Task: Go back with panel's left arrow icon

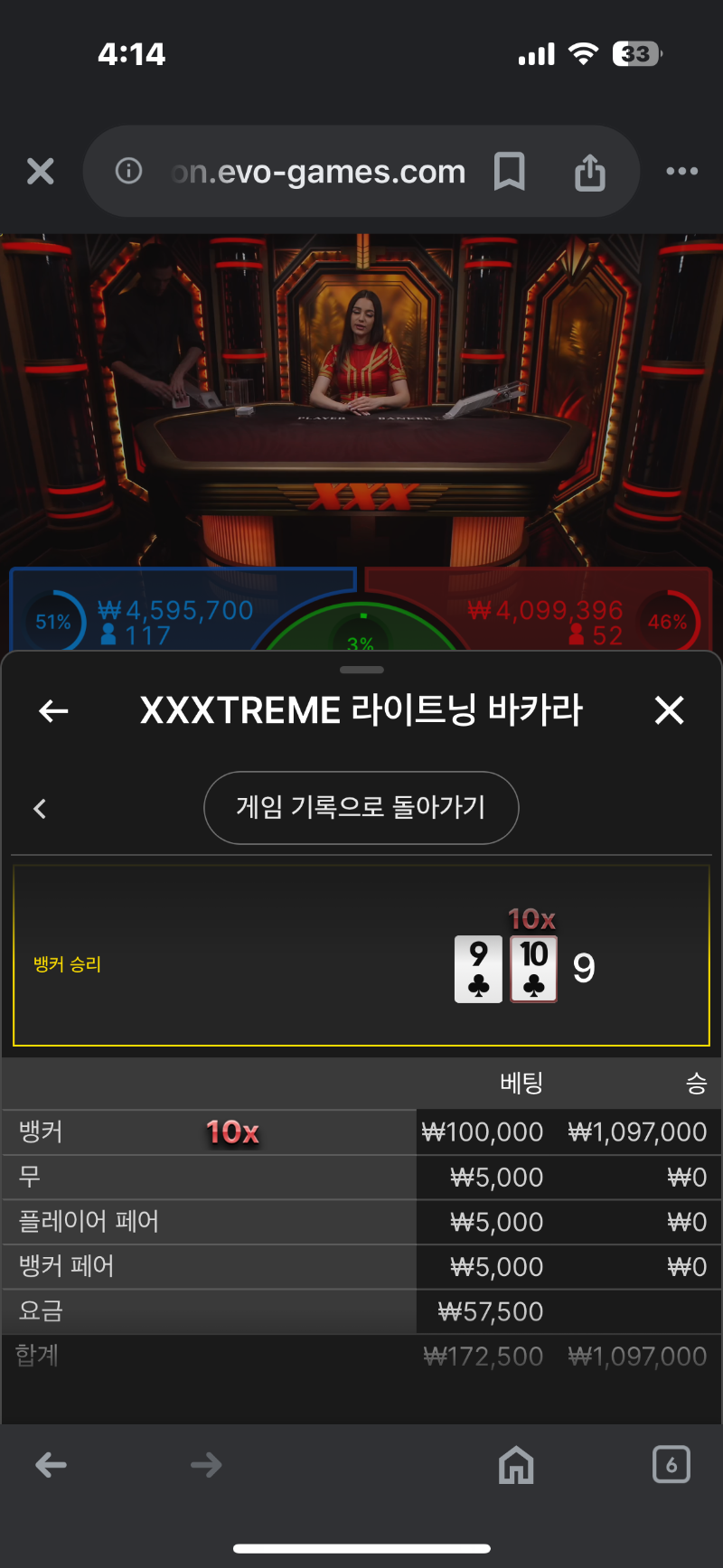Action: pos(53,711)
